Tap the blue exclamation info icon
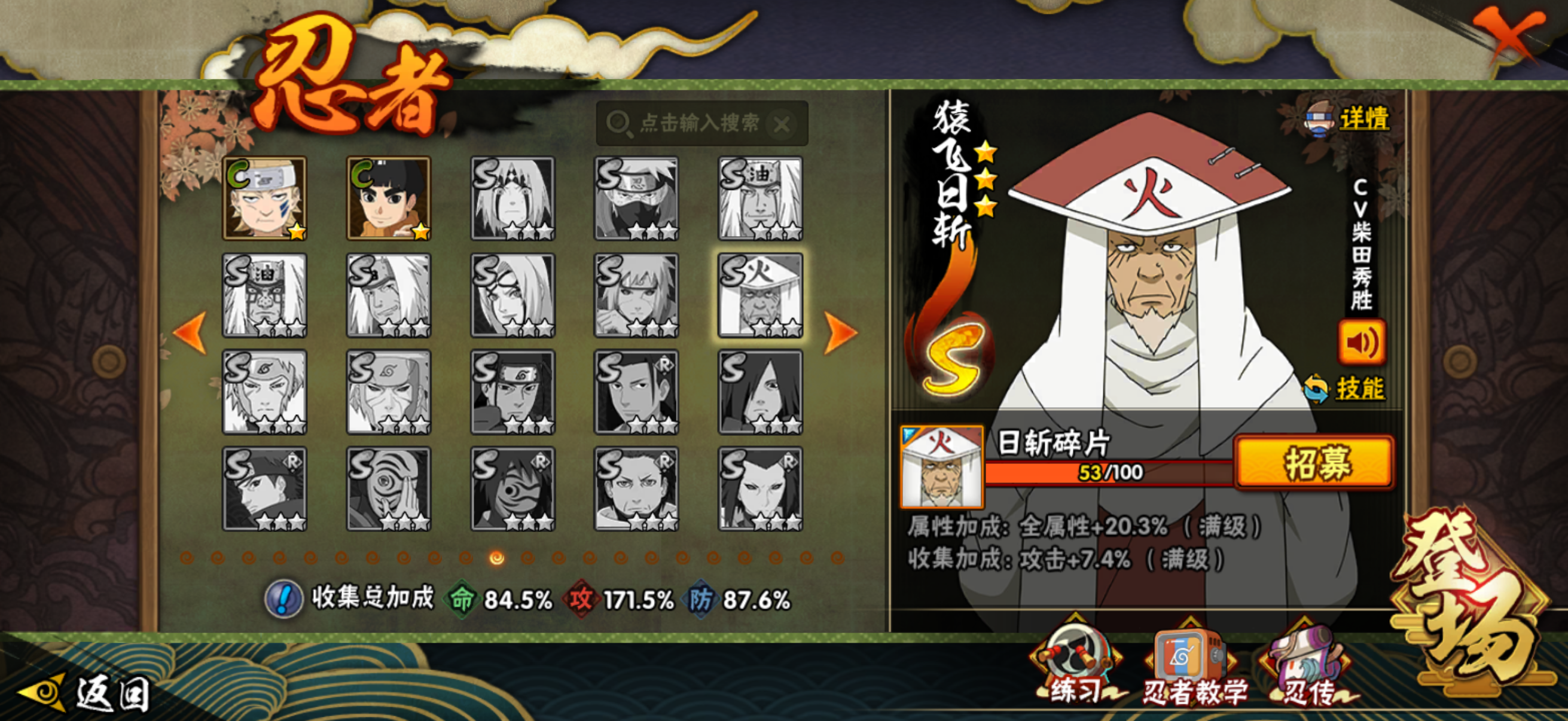The width and height of the screenshot is (1568, 721). (x=283, y=598)
